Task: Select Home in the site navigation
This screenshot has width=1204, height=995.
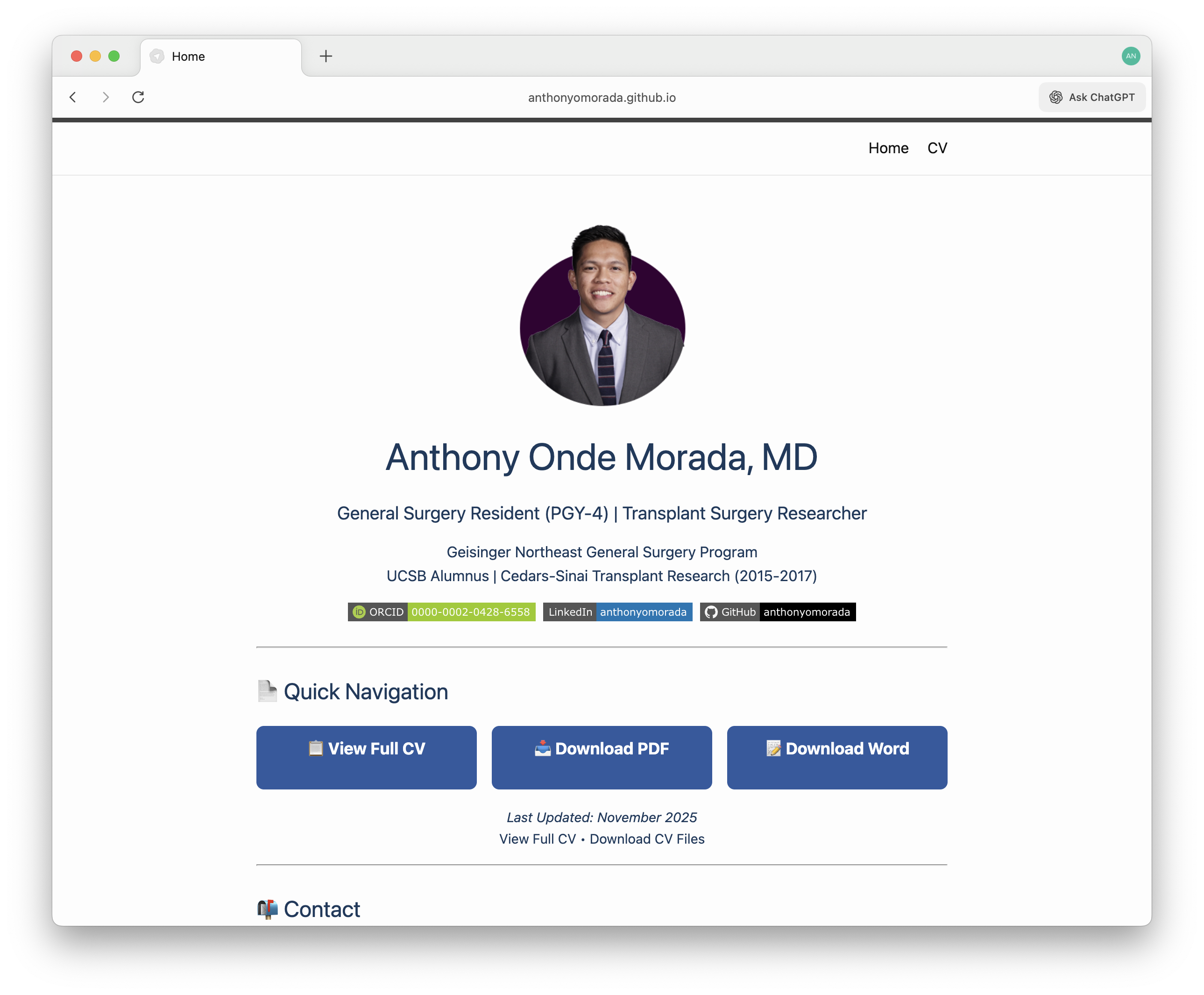Action: tap(888, 148)
